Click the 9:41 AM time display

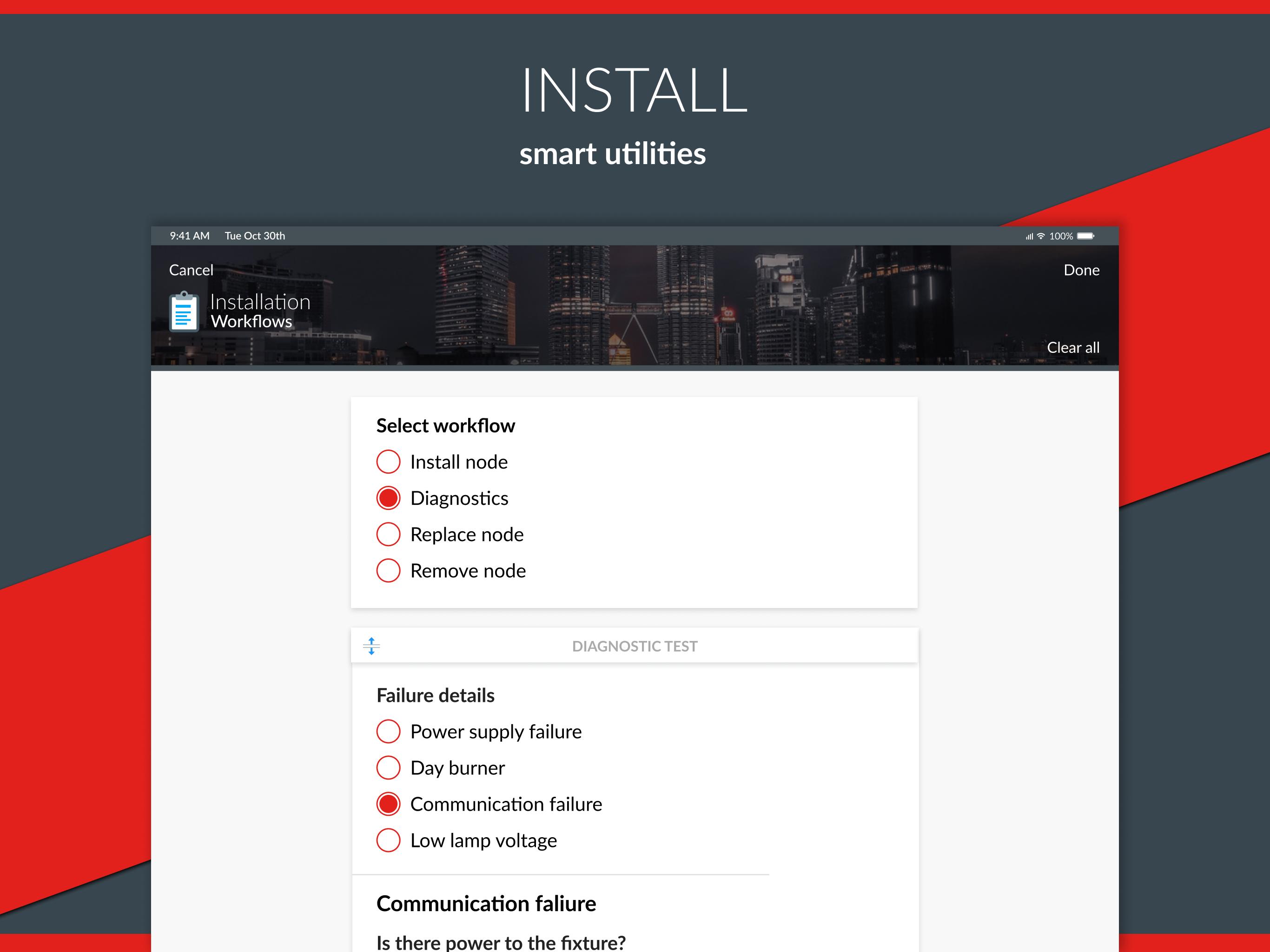click(190, 236)
